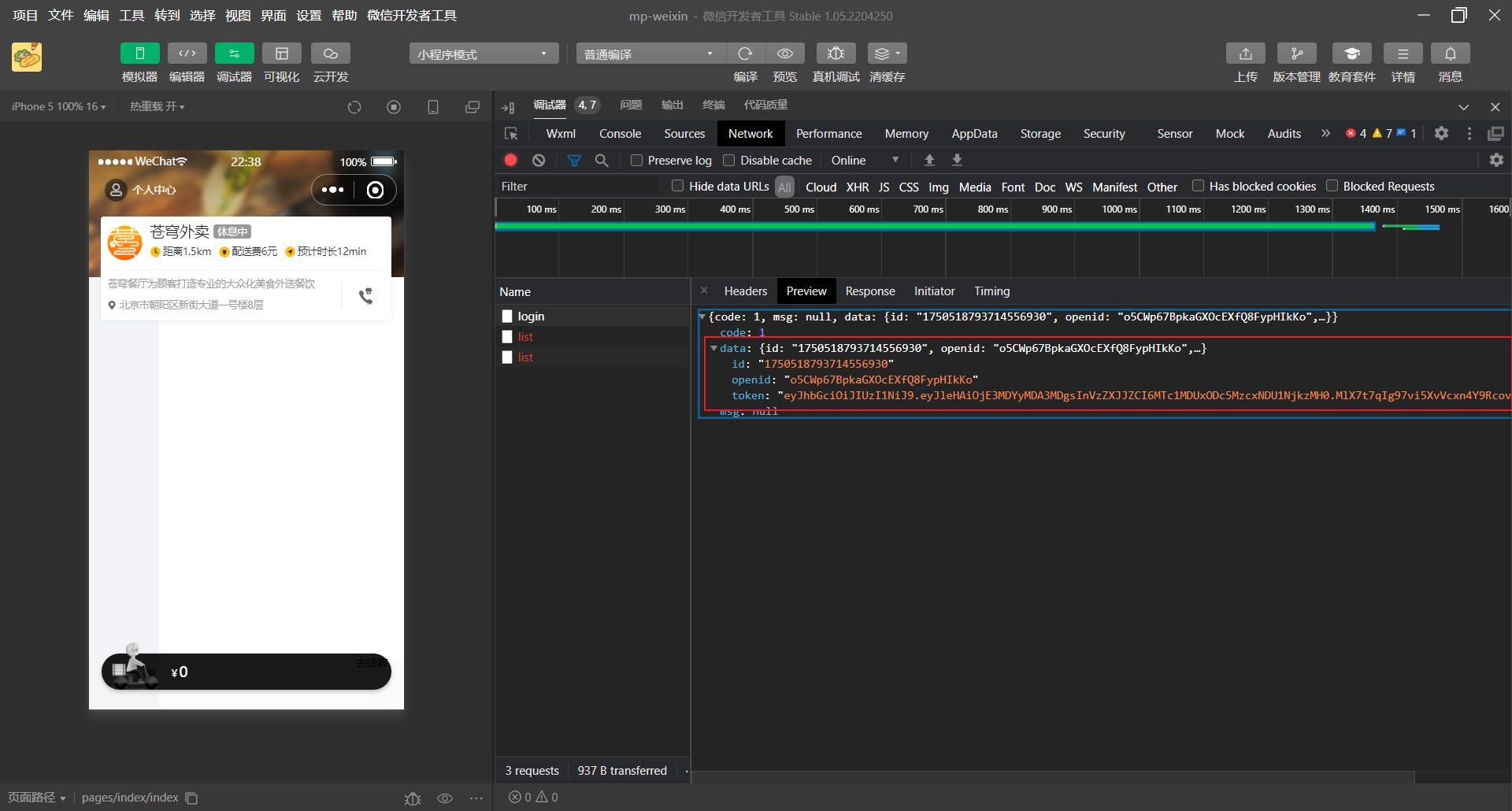The height and width of the screenshot is (811, 1512).
Task: Open the iPhone 5 device dropdown
Action: pyautogui.click(x=58, y=106)
